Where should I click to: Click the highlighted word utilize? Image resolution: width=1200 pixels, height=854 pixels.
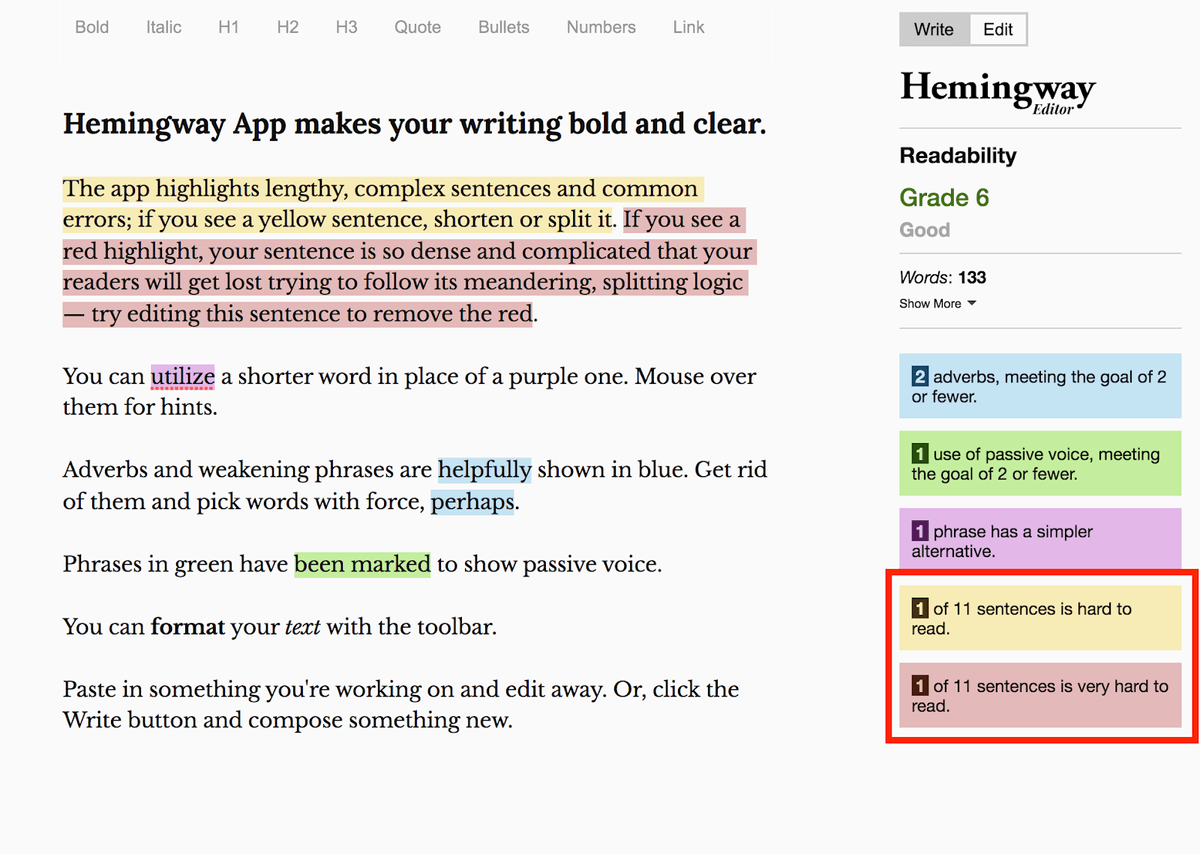tap(182, 376)
